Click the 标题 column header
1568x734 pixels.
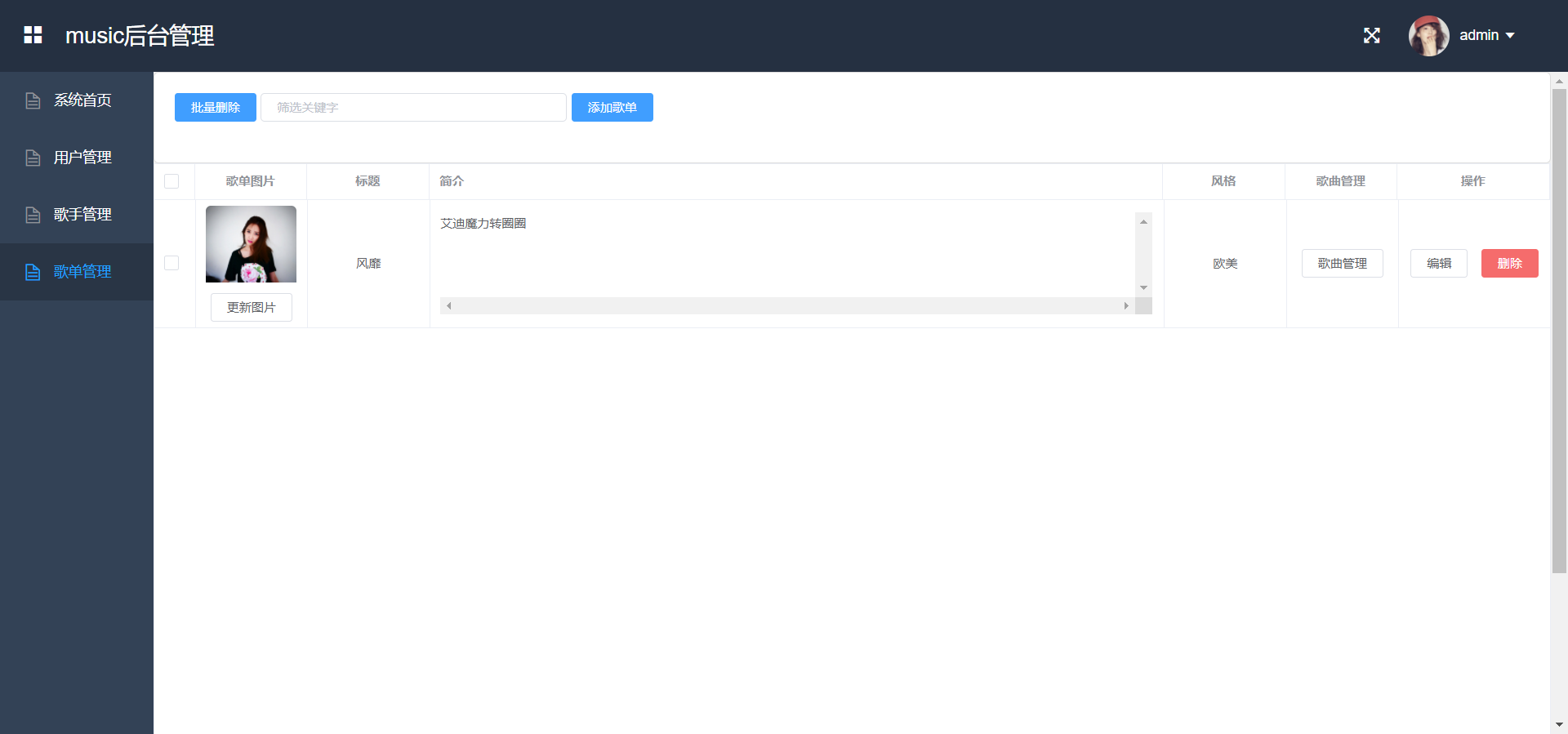click(x=367, y=180)
